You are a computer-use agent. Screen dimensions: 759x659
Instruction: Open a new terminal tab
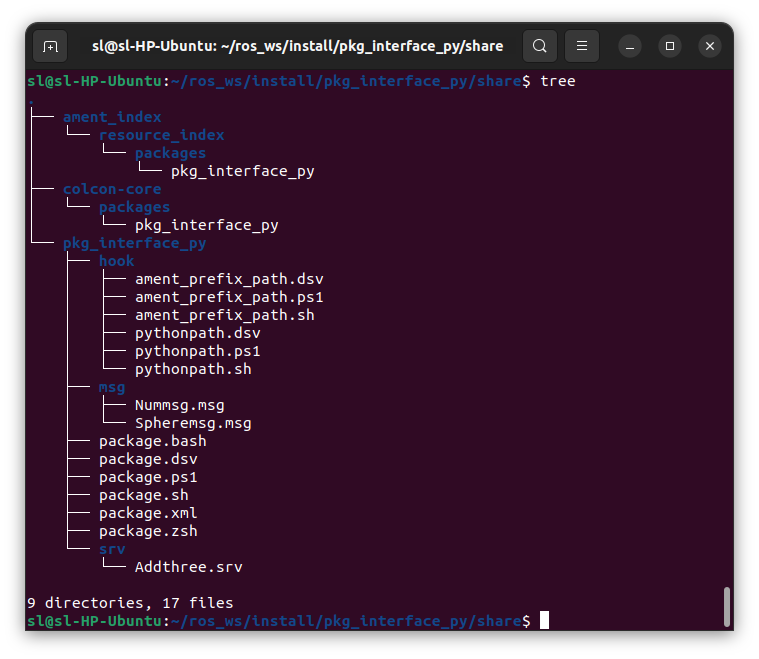click(50, 46)
